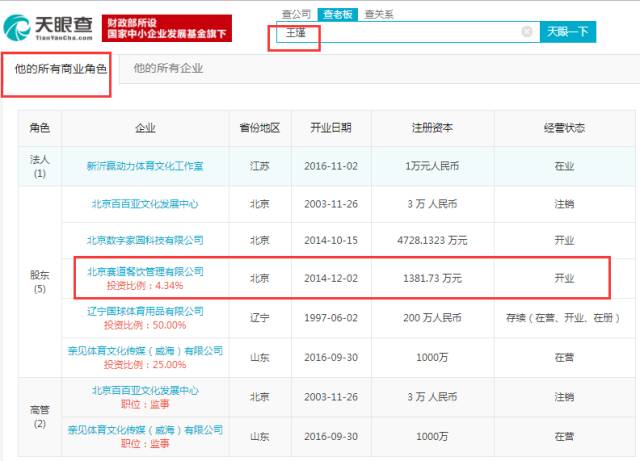The image size is (640, 461).
Task: Click the status 存续（在营、开业、在册）
Action: click(x=564, y=318)
